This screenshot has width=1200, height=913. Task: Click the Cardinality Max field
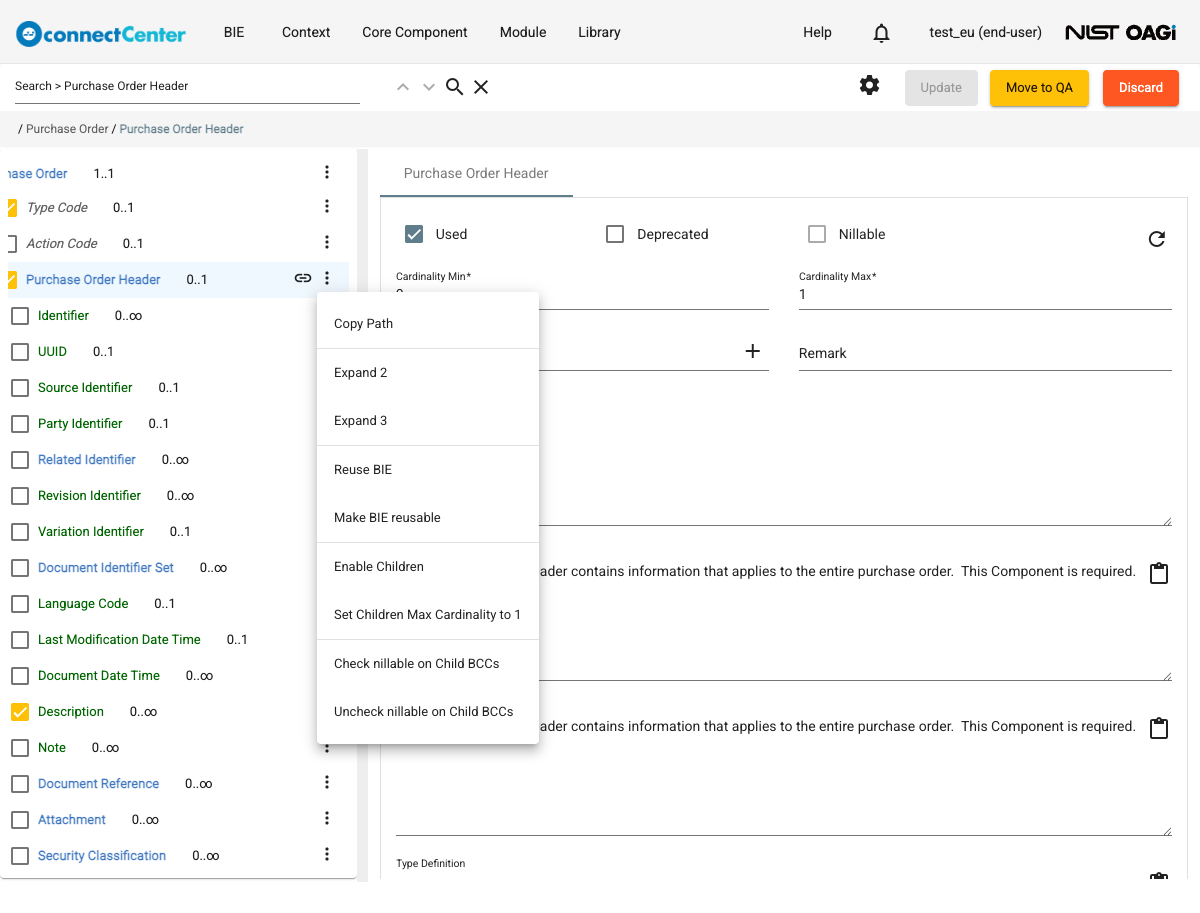pyautogui.click(x=985, y=295)
